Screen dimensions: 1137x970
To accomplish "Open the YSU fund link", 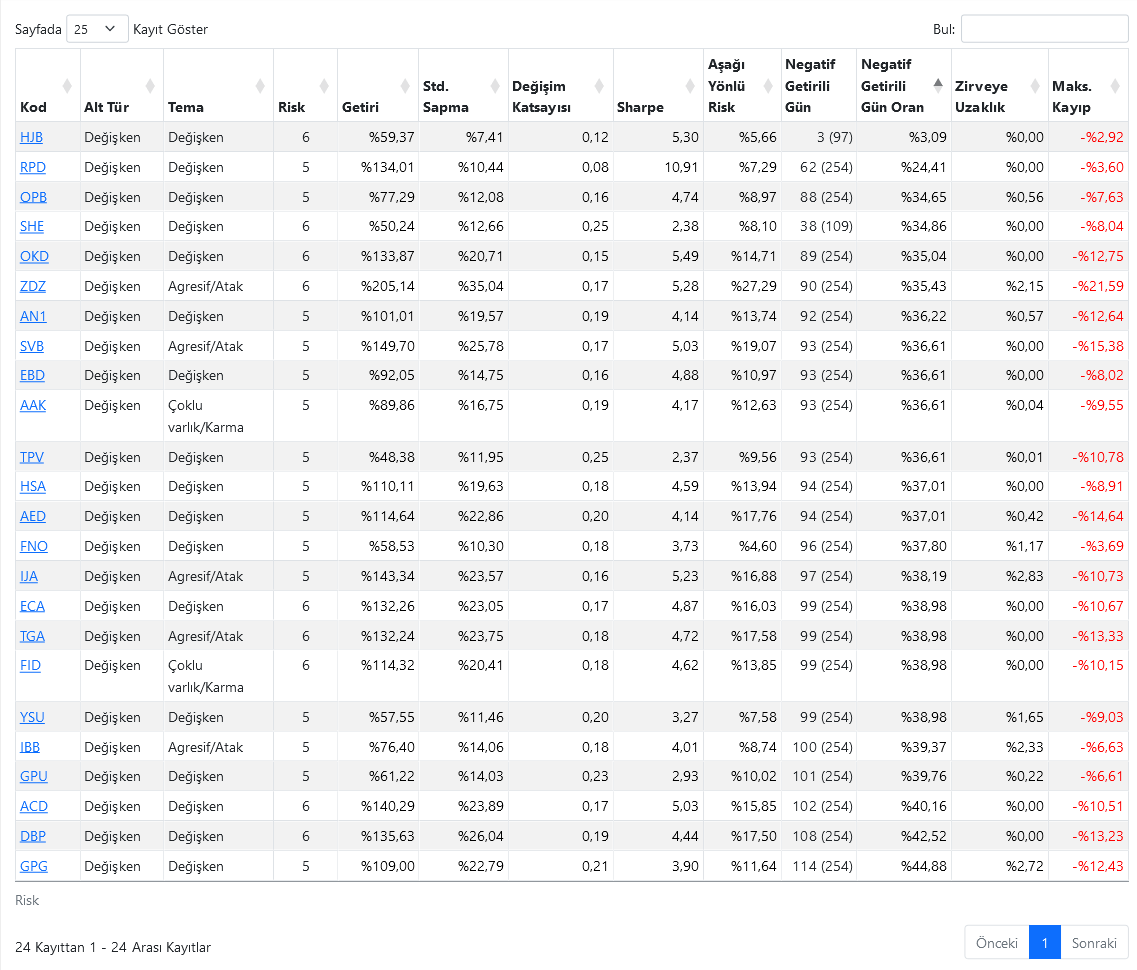I will (x=33, y=717).
